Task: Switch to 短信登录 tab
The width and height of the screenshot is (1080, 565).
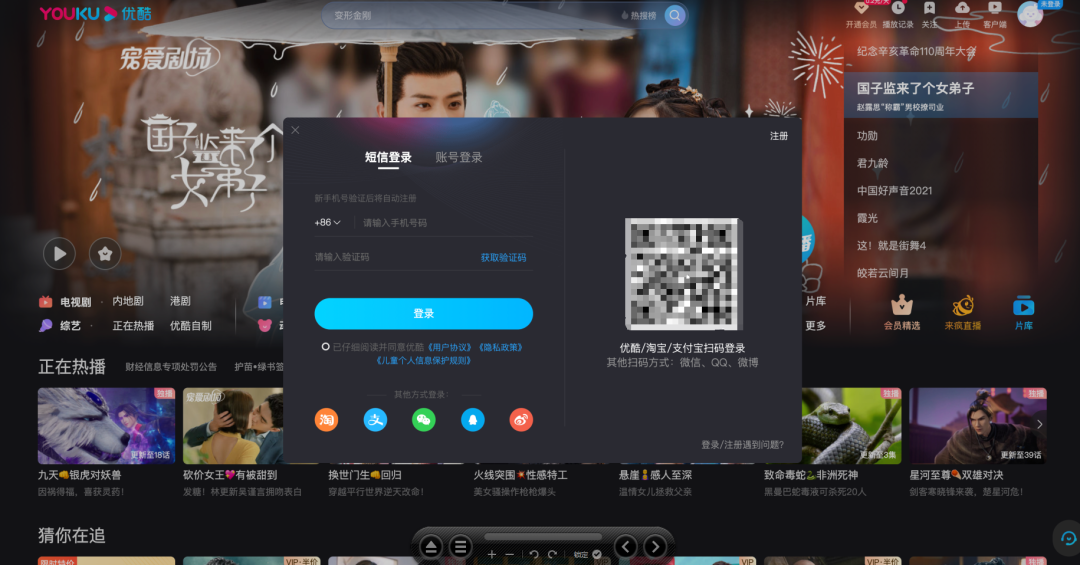Action: point(388,157)
